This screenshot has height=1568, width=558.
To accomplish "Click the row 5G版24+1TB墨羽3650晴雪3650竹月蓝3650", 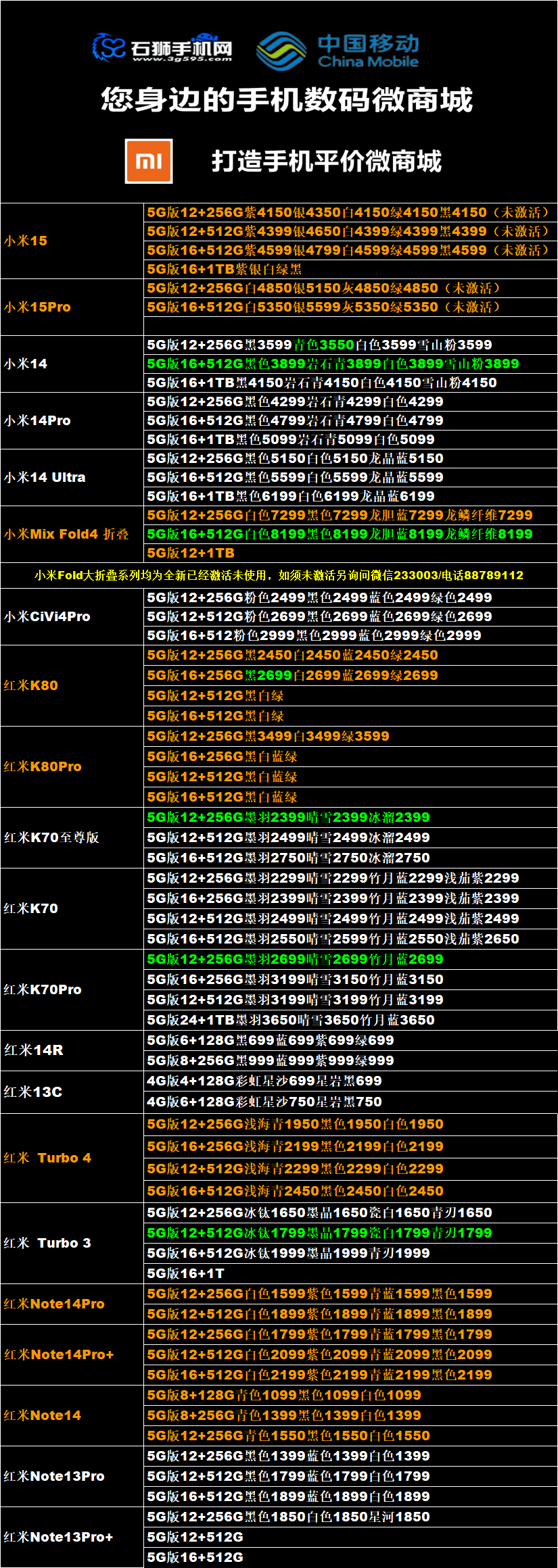I will [x=350, y=1020].
